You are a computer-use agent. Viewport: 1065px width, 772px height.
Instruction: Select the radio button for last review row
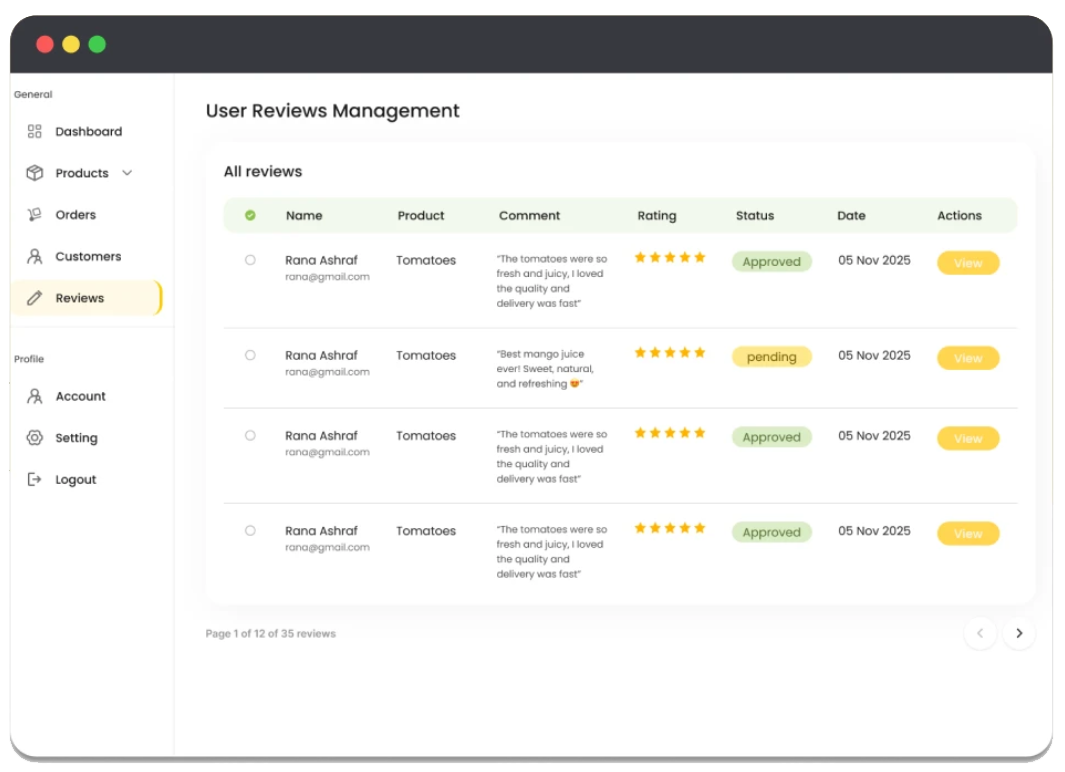[250, 531]
